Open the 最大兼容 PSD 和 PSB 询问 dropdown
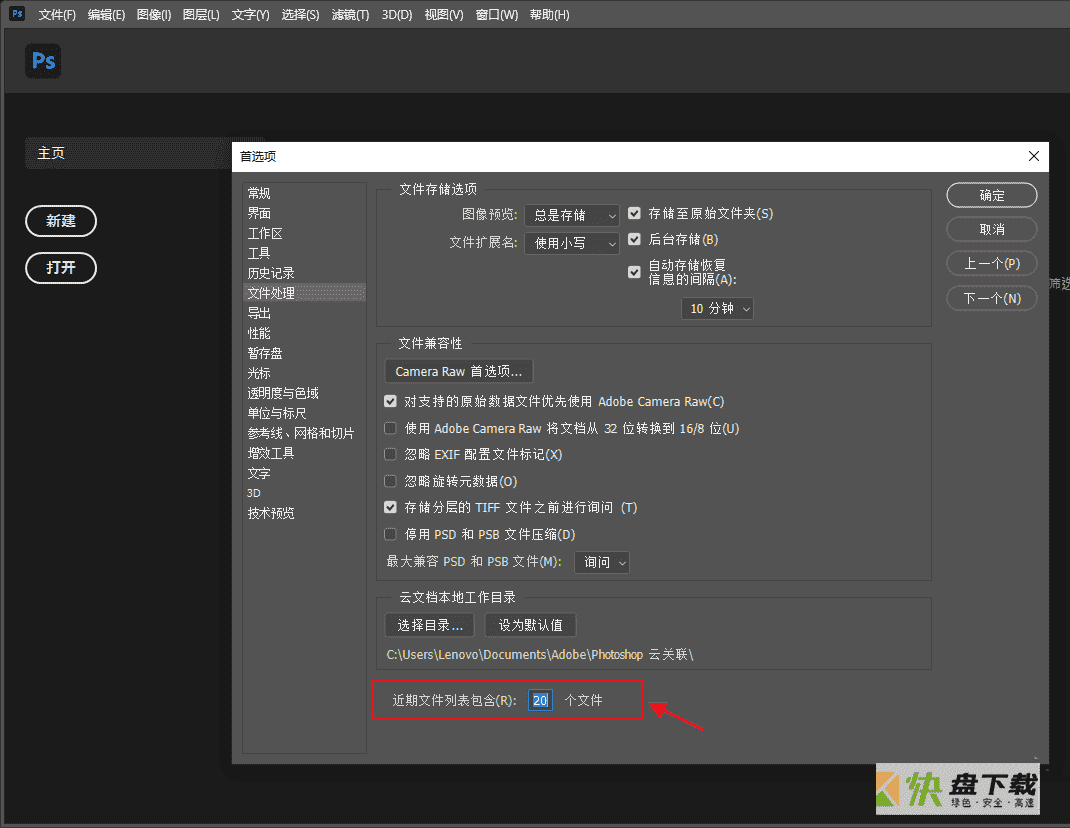 602,562
